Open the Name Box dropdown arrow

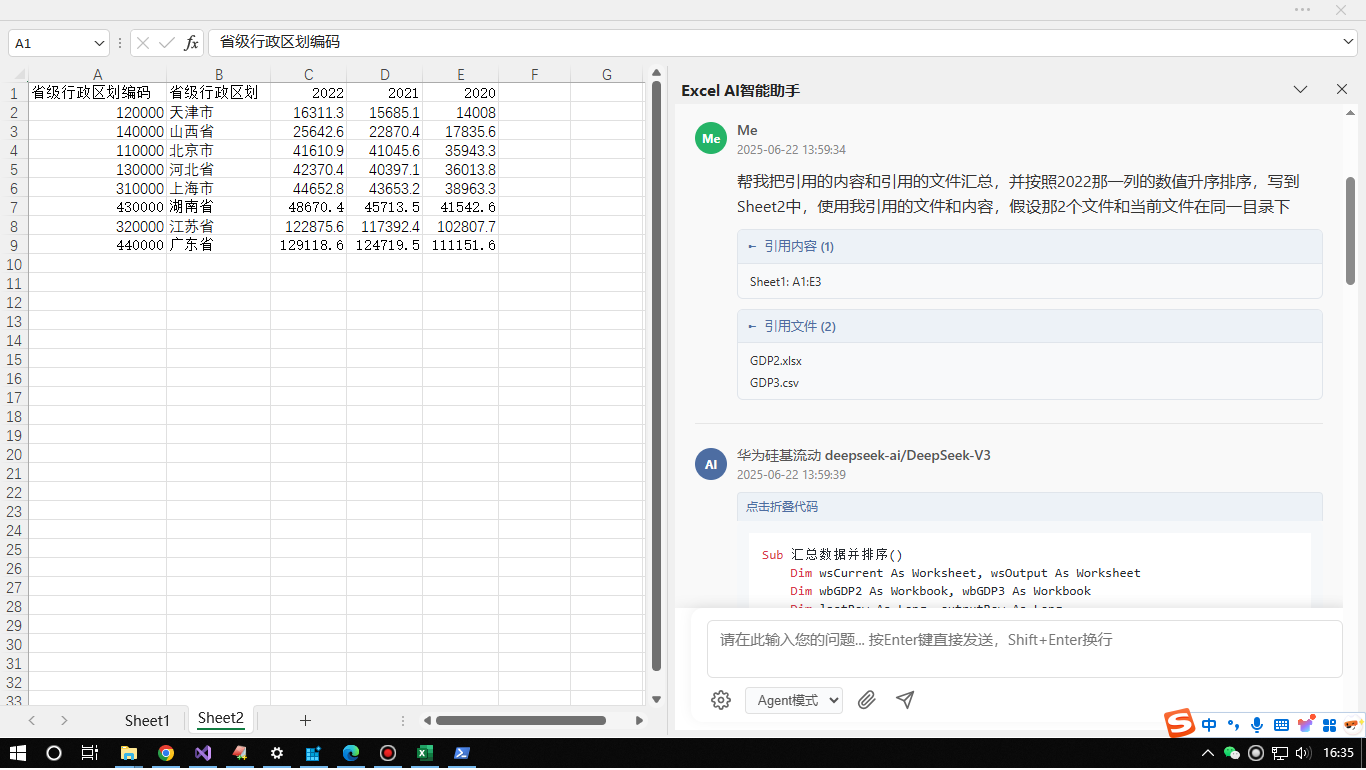[x=99, y=43]
